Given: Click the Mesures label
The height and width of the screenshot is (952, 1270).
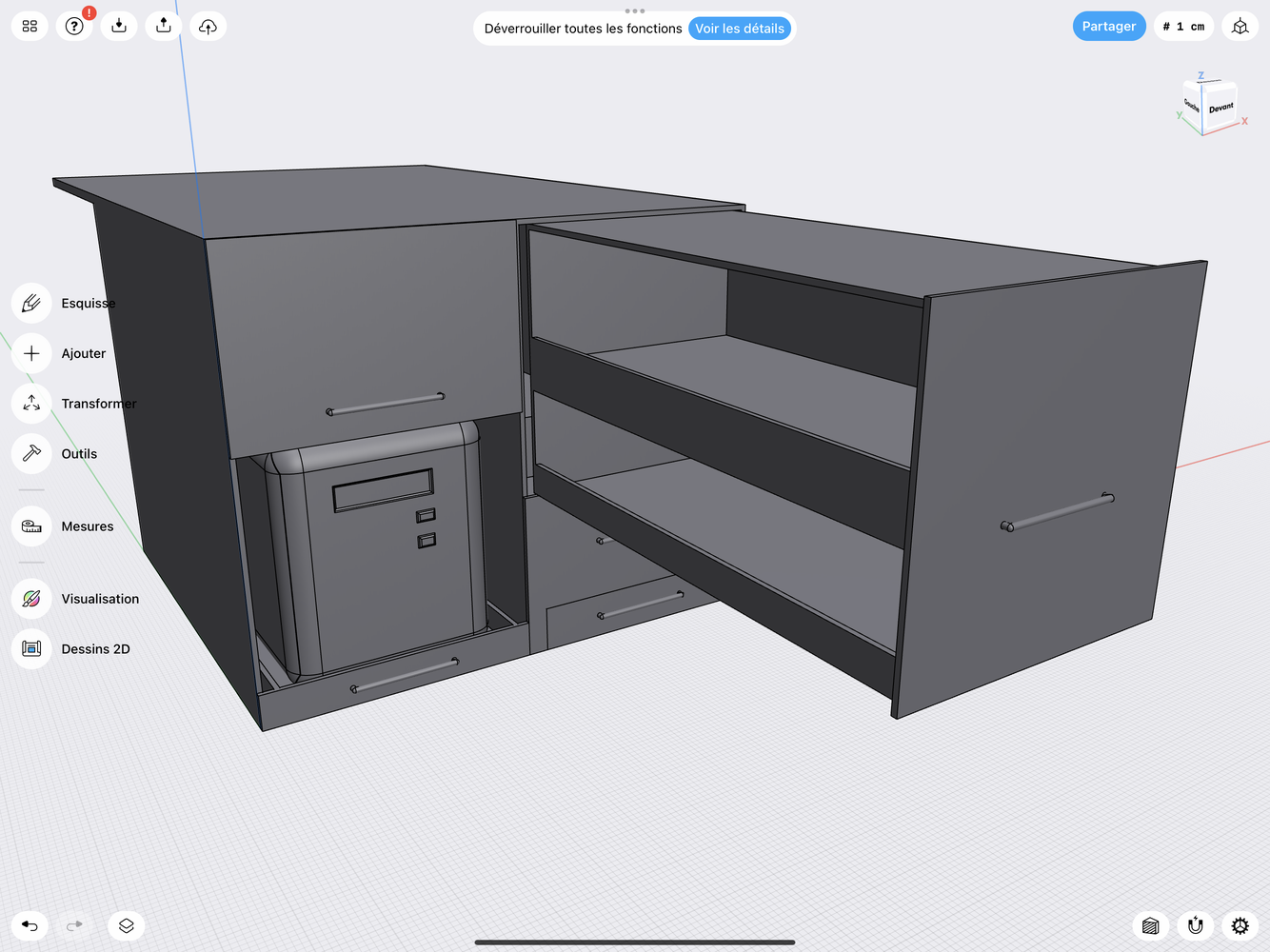Looking at the screenshot, I should tap(88, 526).
